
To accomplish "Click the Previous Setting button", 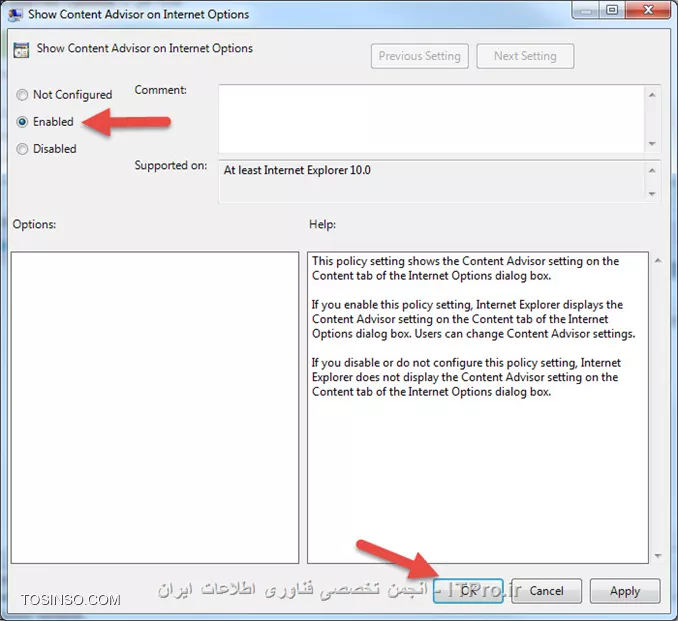I will [419, 56].
